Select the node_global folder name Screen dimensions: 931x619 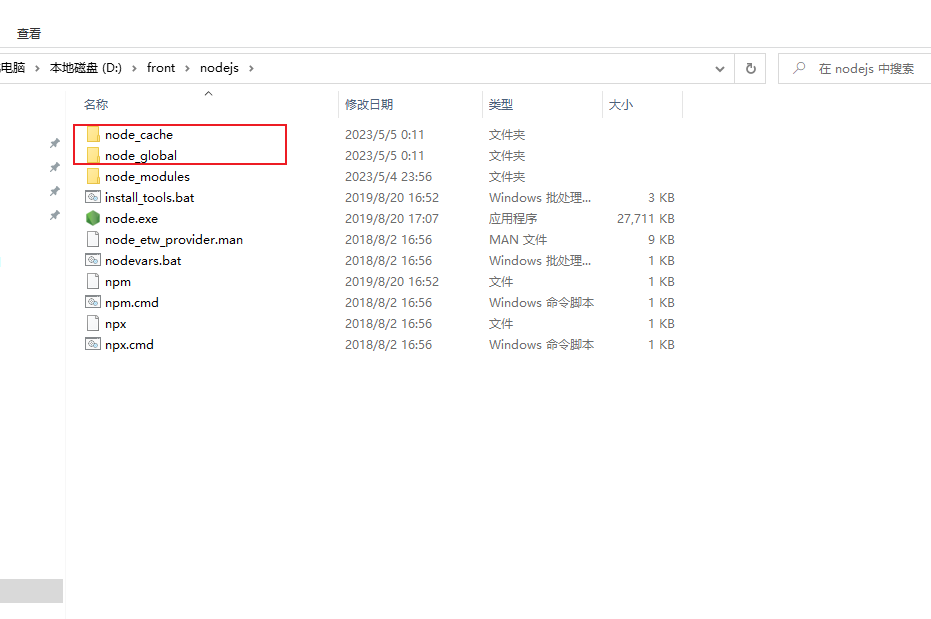coord(141,155)
